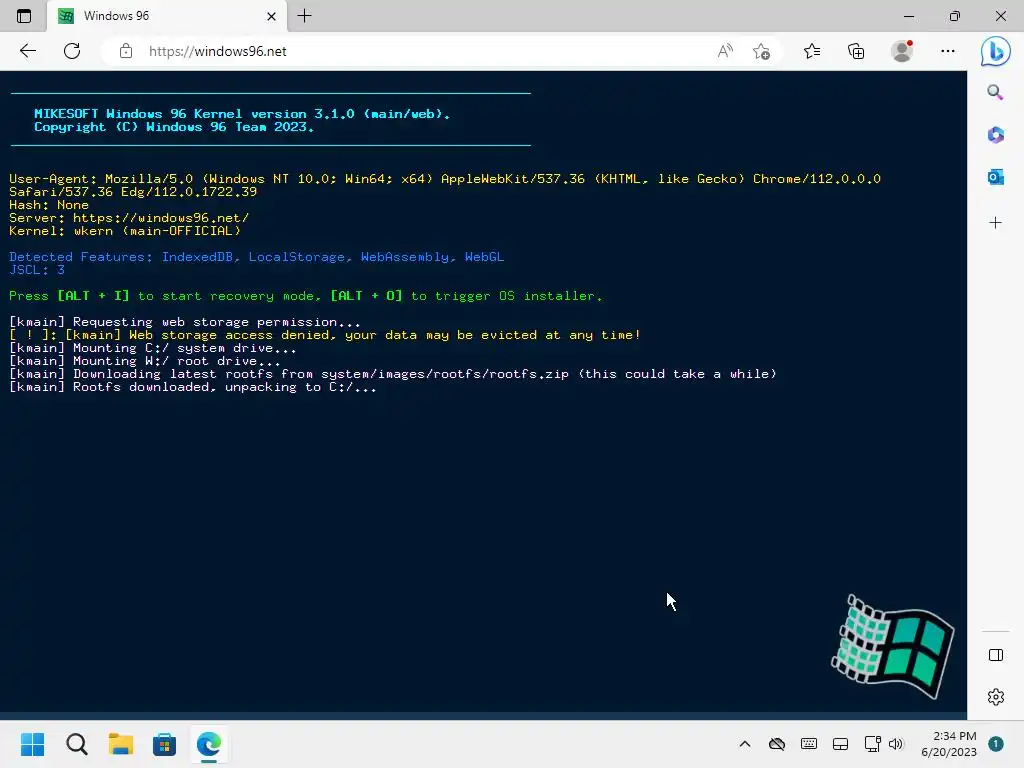Close the Windows 96 tab

coord(272,16)
